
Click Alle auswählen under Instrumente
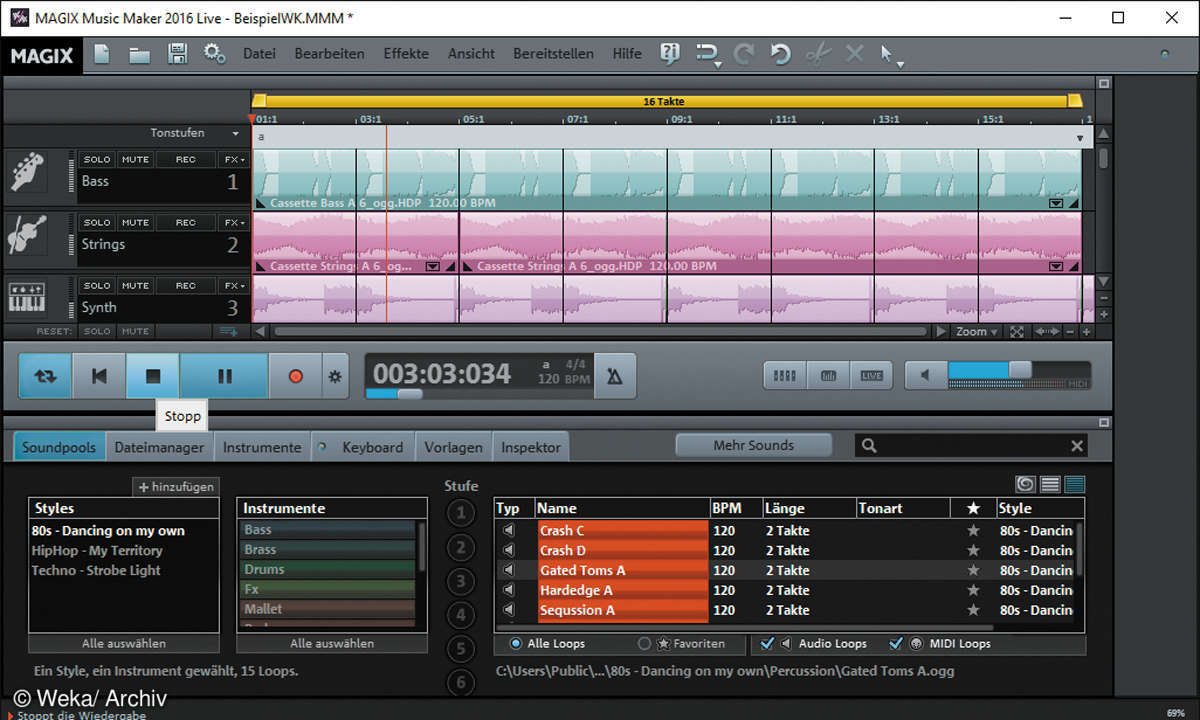332,643
